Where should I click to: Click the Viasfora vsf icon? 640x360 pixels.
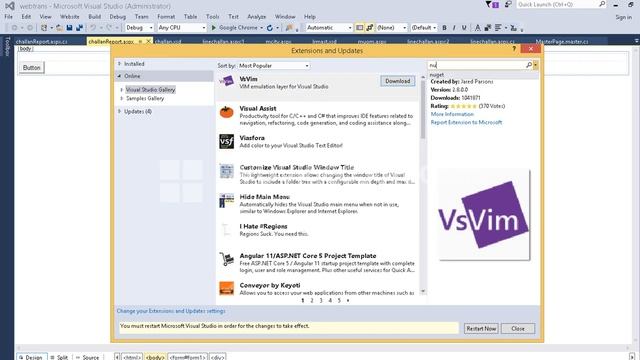[x=227, y=142]
